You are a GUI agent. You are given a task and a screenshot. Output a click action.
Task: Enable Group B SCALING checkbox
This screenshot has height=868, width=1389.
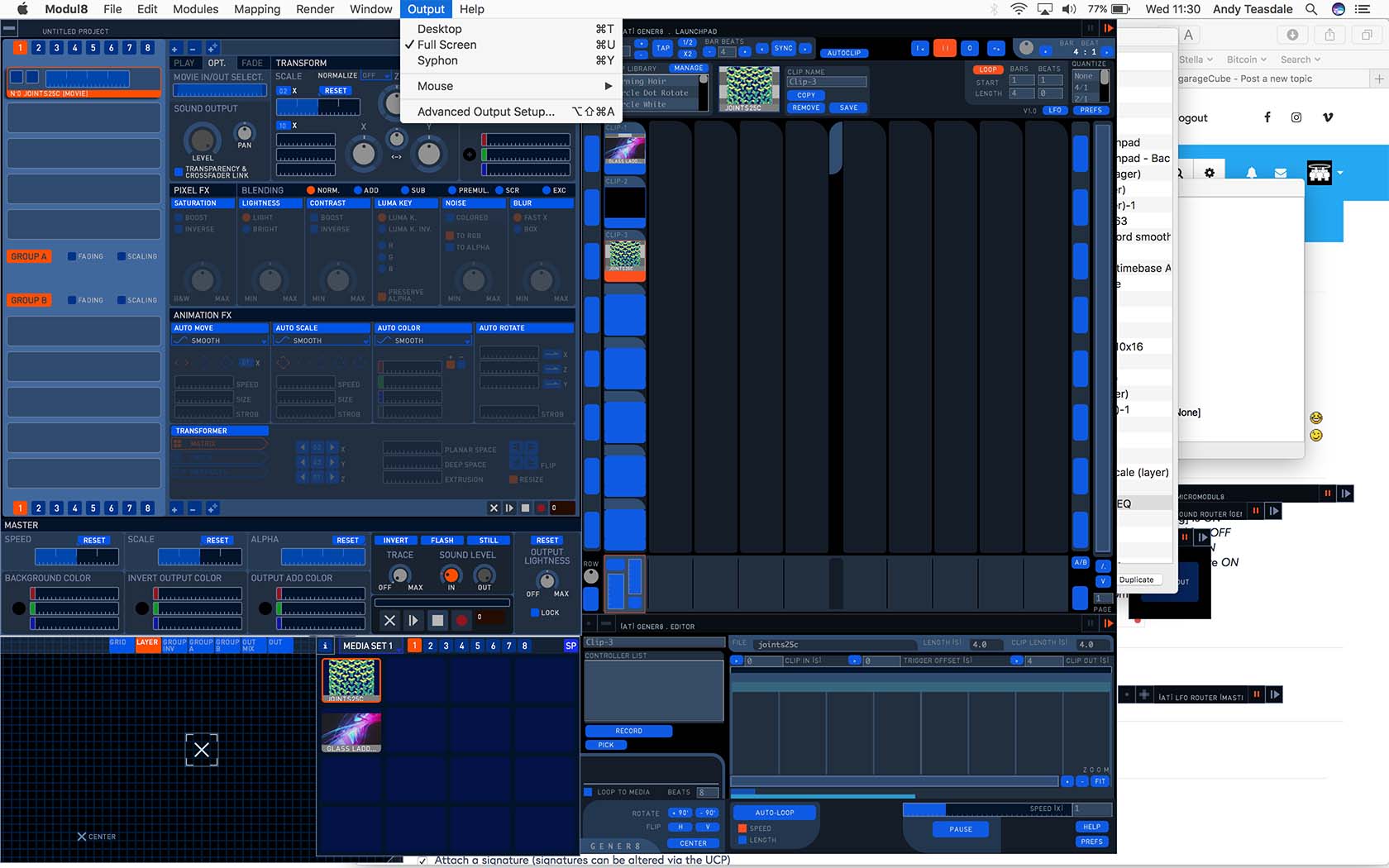click(122, 300)
